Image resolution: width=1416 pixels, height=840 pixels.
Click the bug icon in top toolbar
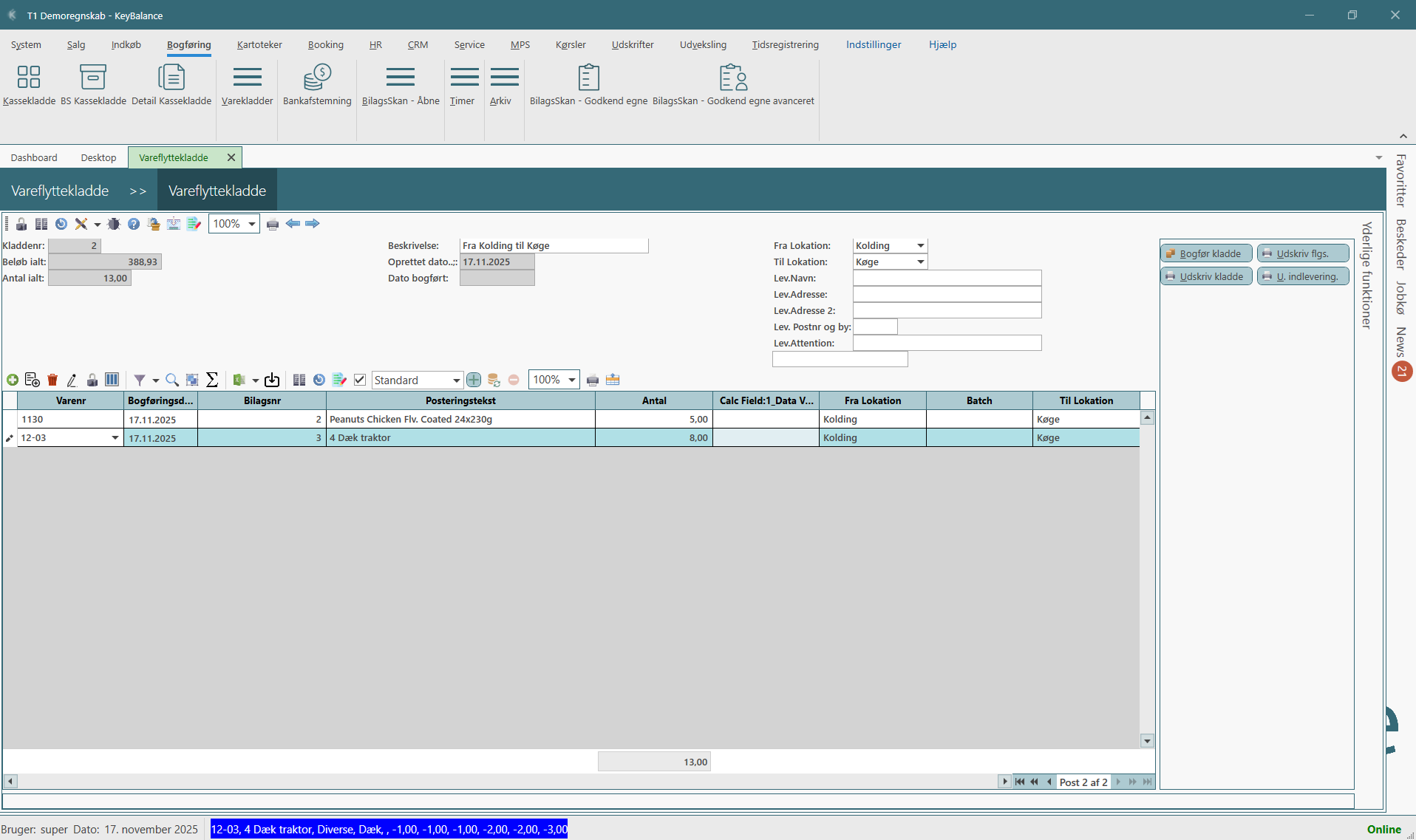pyautogui.click(x=114, y=224)
